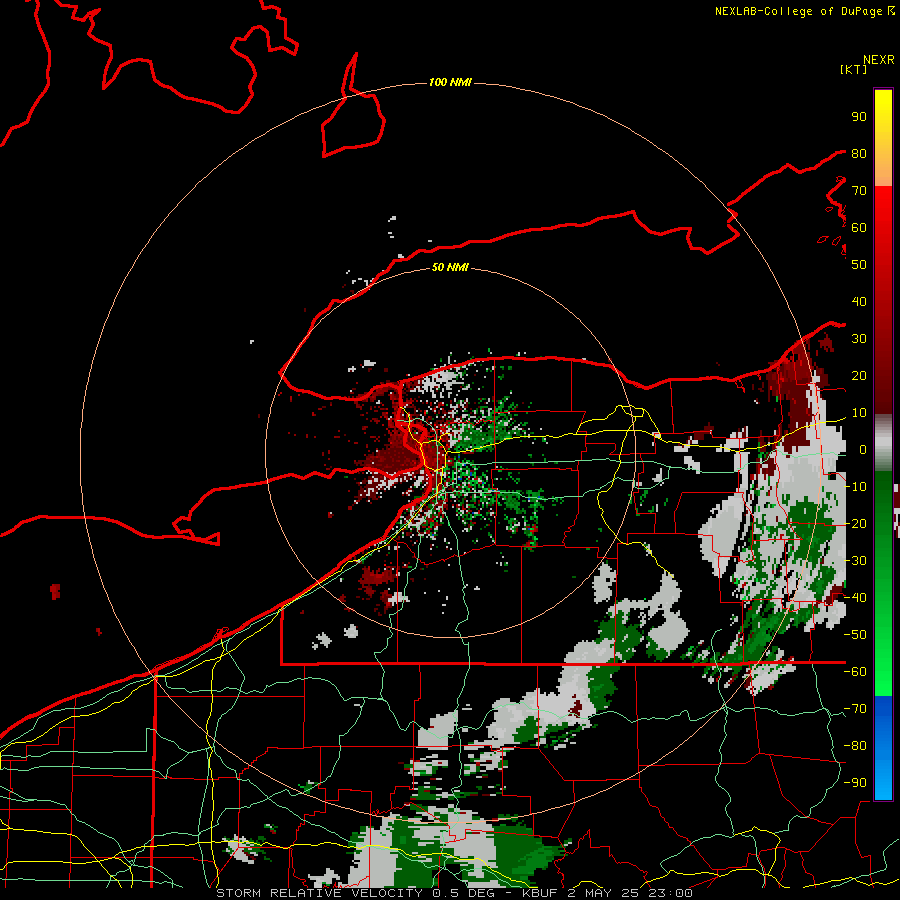Click the positive 10 scale value
900x900 pixels.
coord(859,413)
